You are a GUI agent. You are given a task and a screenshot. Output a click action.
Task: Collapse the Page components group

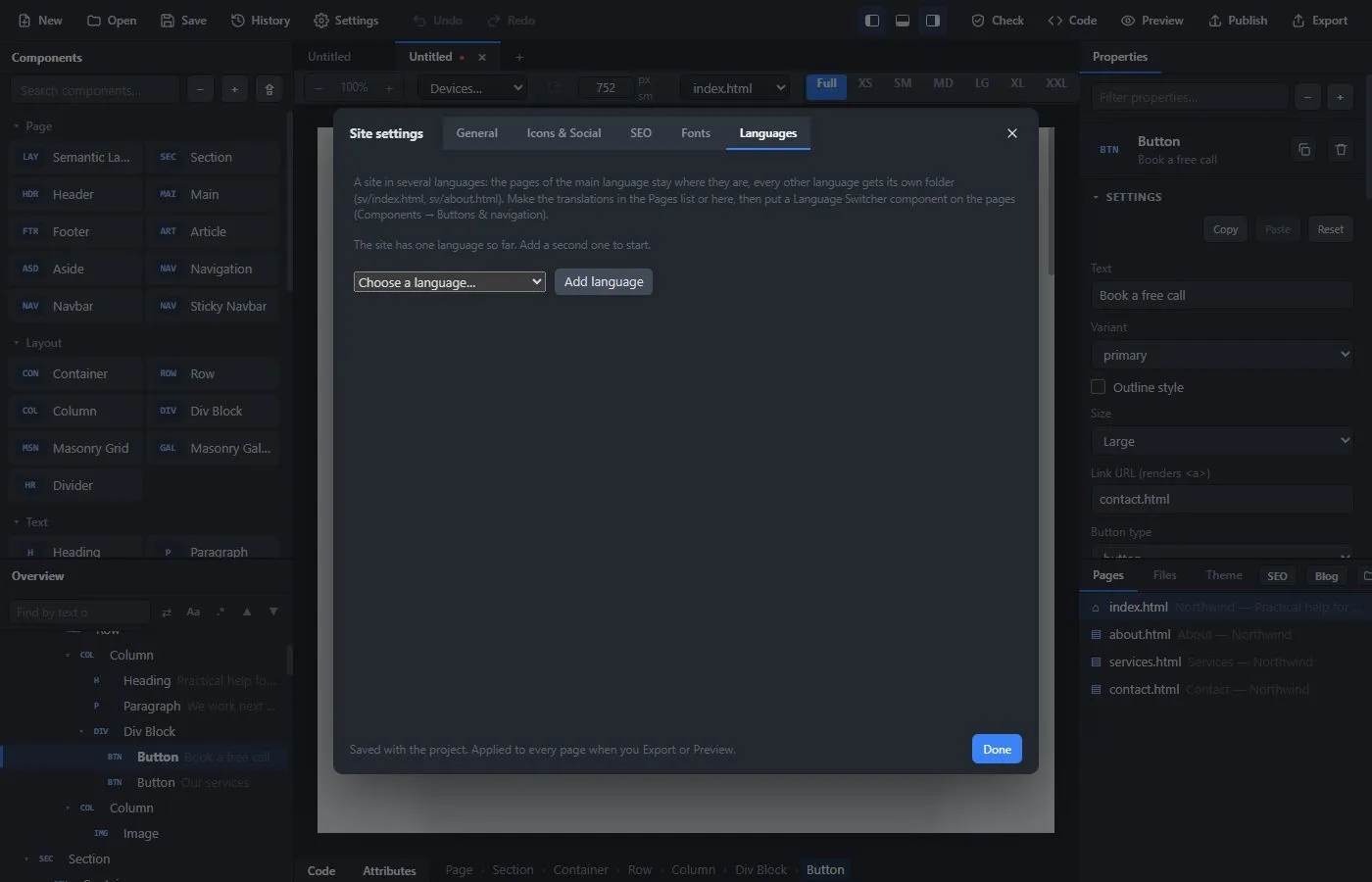(16, 126)
